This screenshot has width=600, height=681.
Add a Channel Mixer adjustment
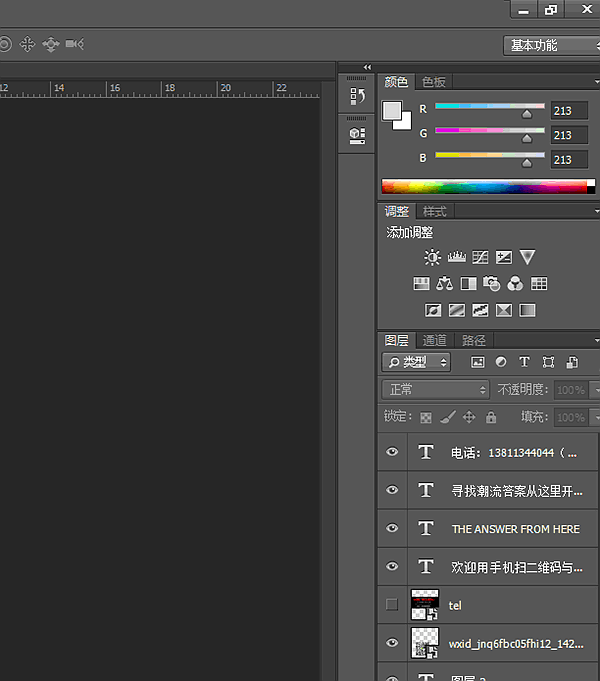(515, 284)
